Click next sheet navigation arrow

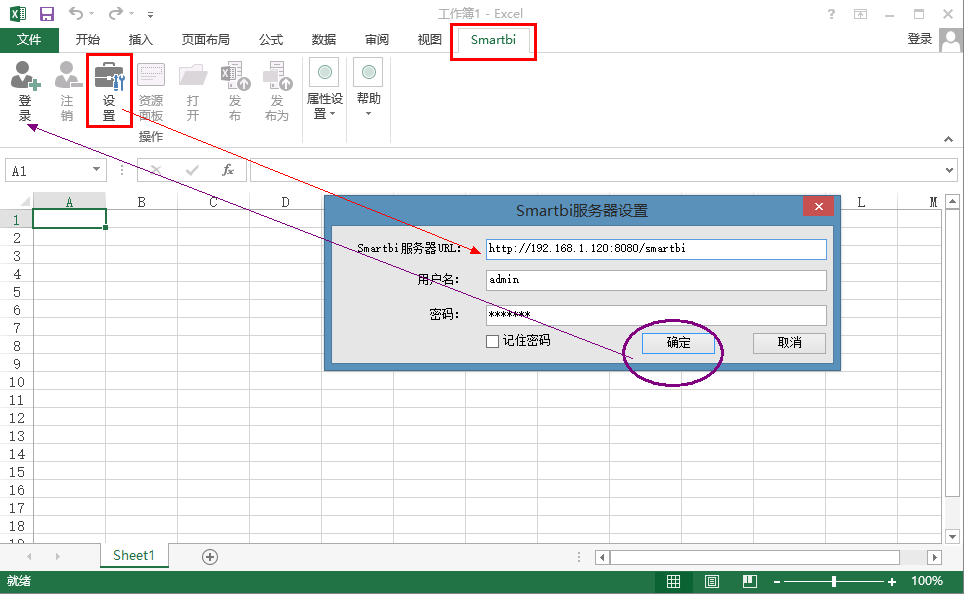[x=57, y=556]
